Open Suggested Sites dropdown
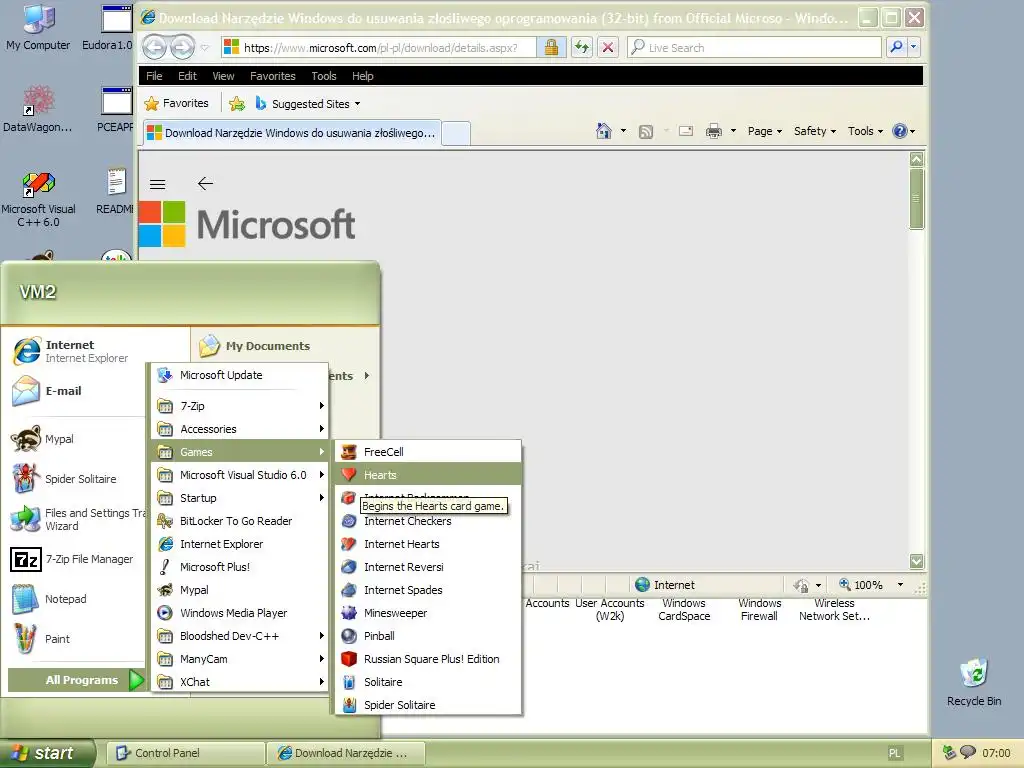Image resolution: width=1024 pixels, height=768 pixels. [x=308, y=104]
